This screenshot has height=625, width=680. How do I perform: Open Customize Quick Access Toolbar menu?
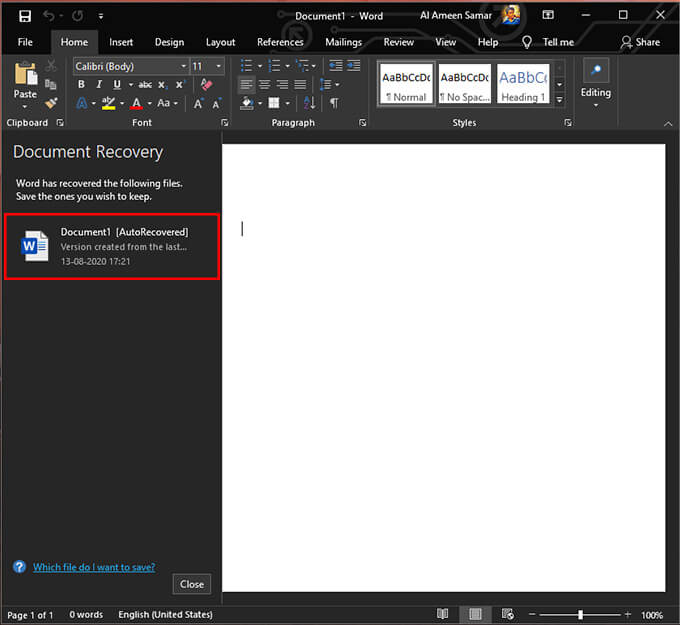click(101, 16)
